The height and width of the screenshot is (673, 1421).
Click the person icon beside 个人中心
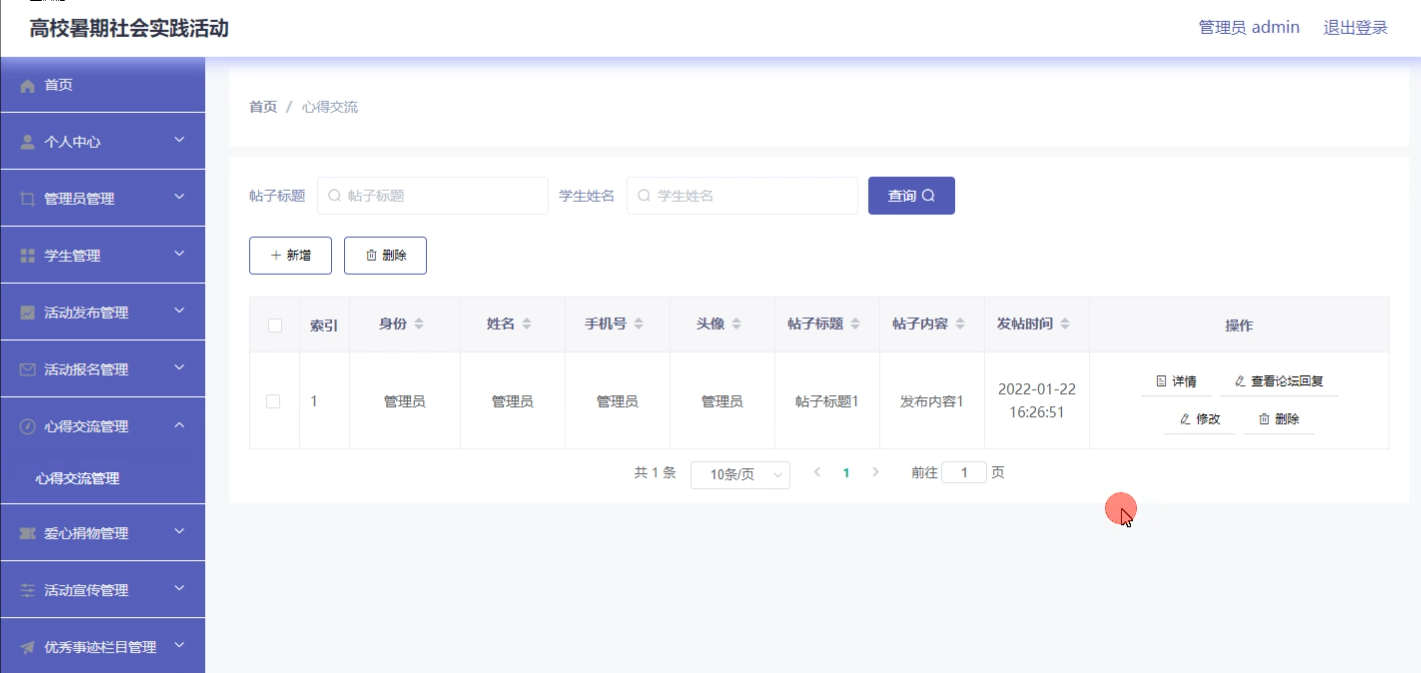coord(28,142)
